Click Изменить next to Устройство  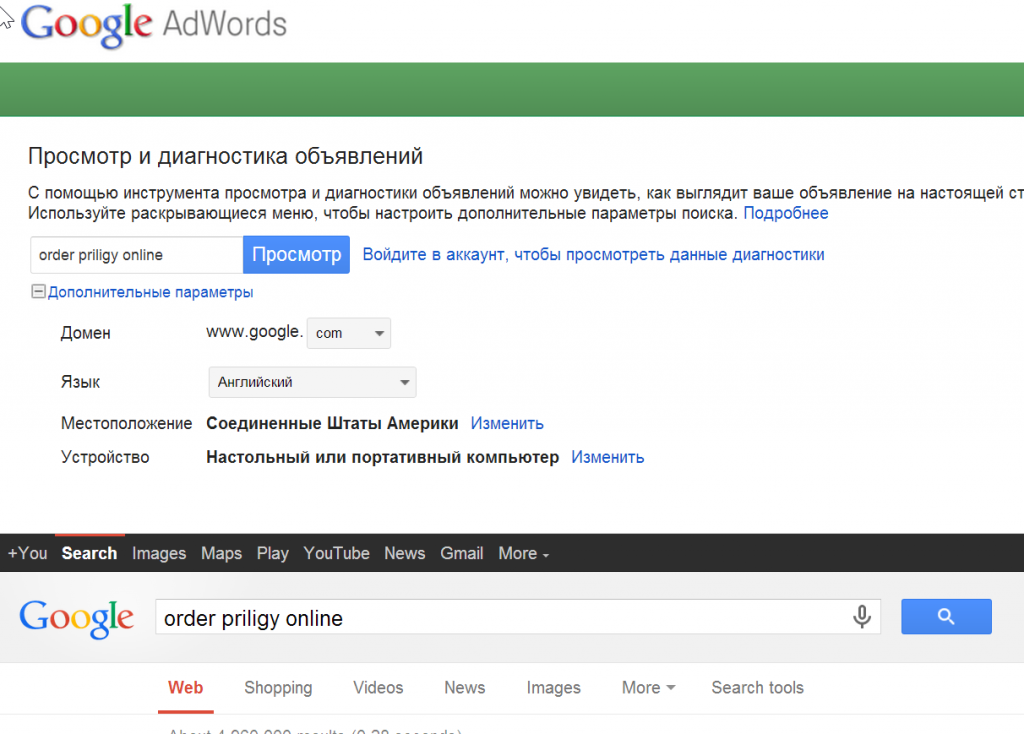click(607, 457)
